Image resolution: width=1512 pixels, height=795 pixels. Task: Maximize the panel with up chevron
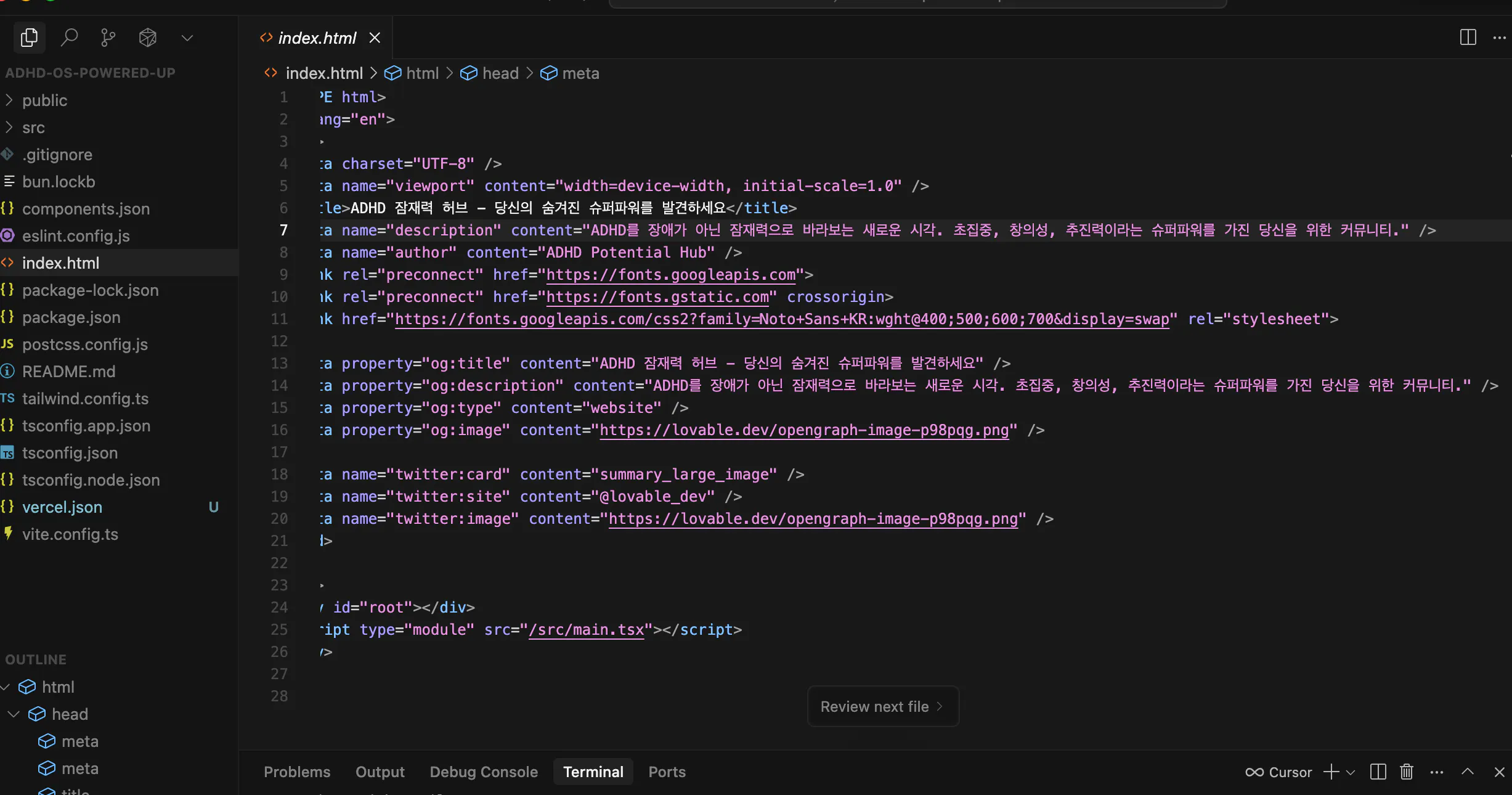tap(1468, 772)
